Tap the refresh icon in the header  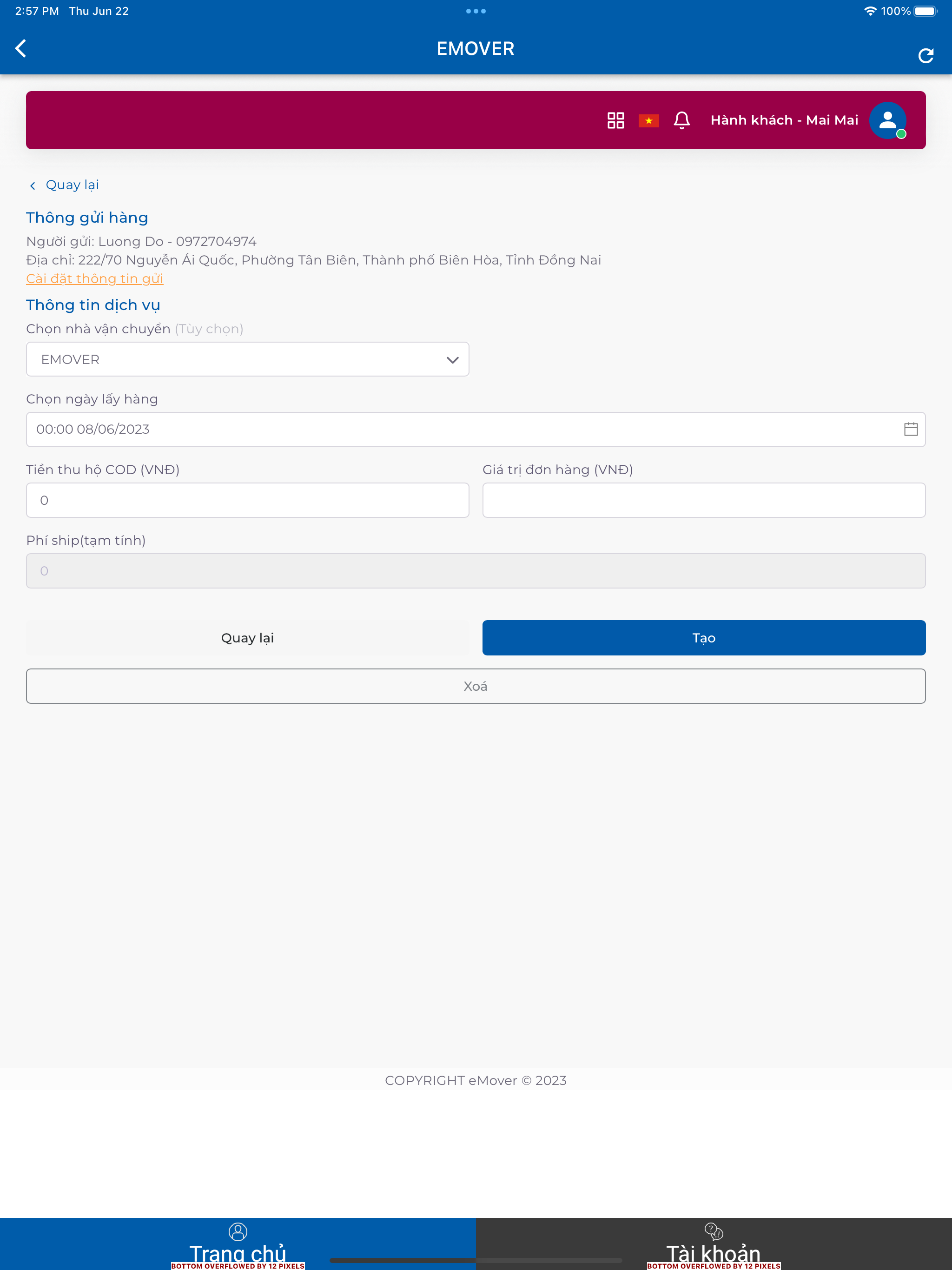(x=926, y=56)
